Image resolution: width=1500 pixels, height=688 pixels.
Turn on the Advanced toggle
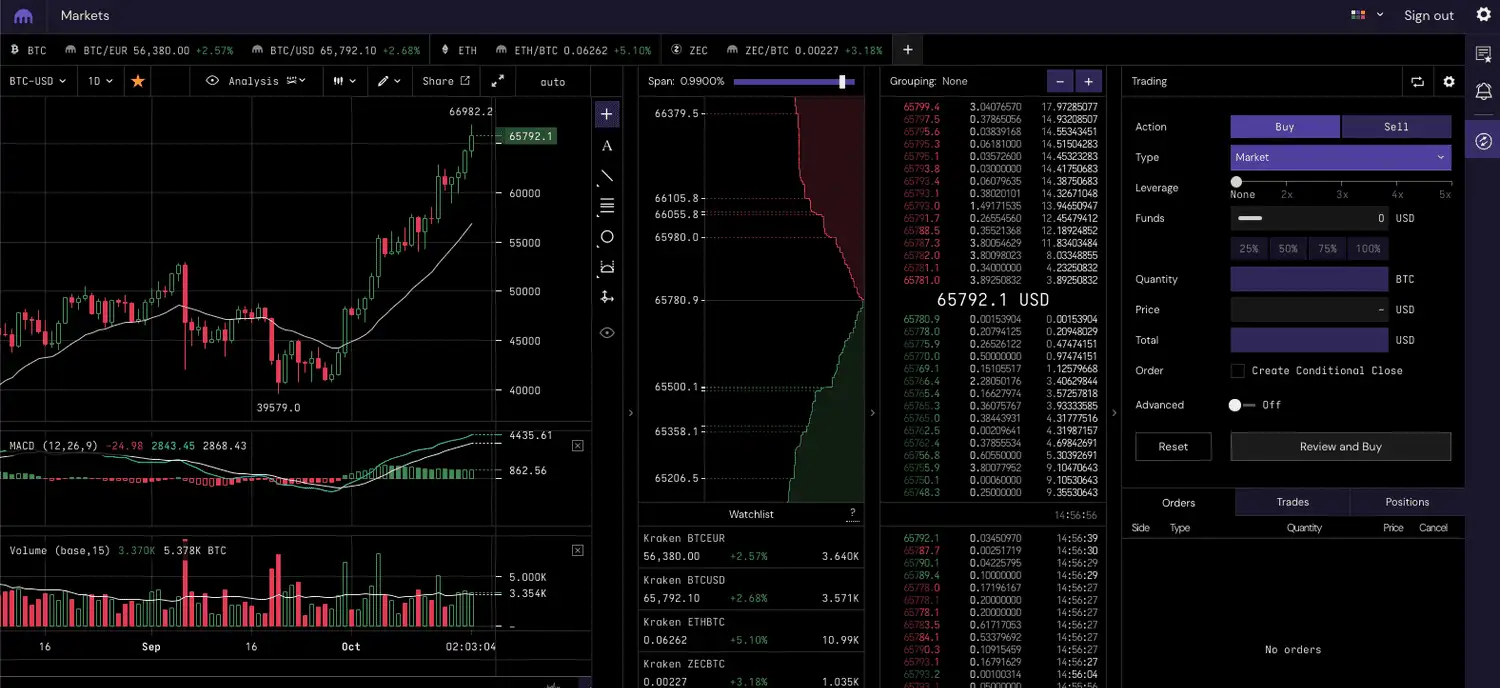[1241, 405]
